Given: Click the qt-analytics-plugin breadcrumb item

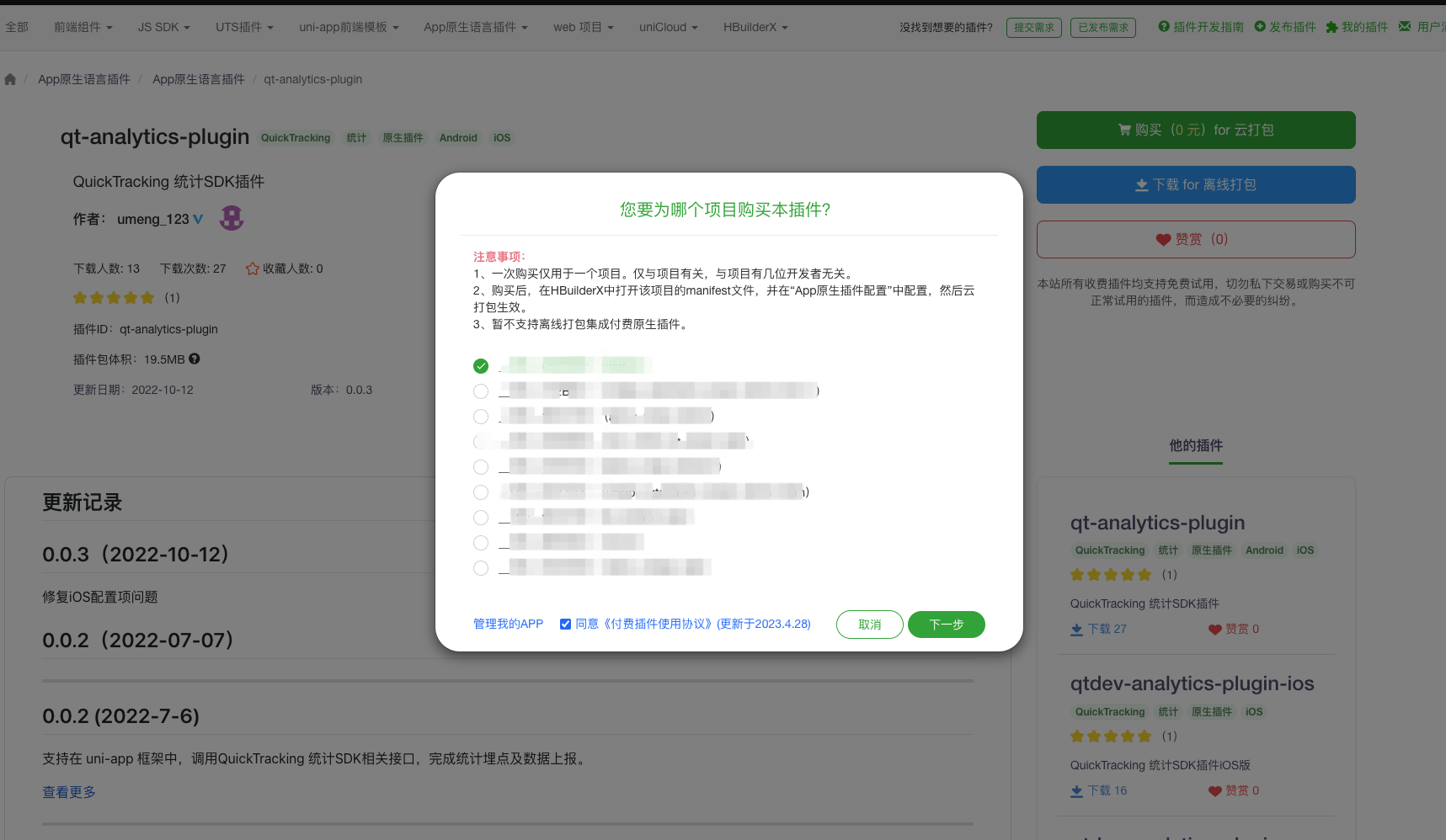Looking at the screenshot, I should click(313, 79).
